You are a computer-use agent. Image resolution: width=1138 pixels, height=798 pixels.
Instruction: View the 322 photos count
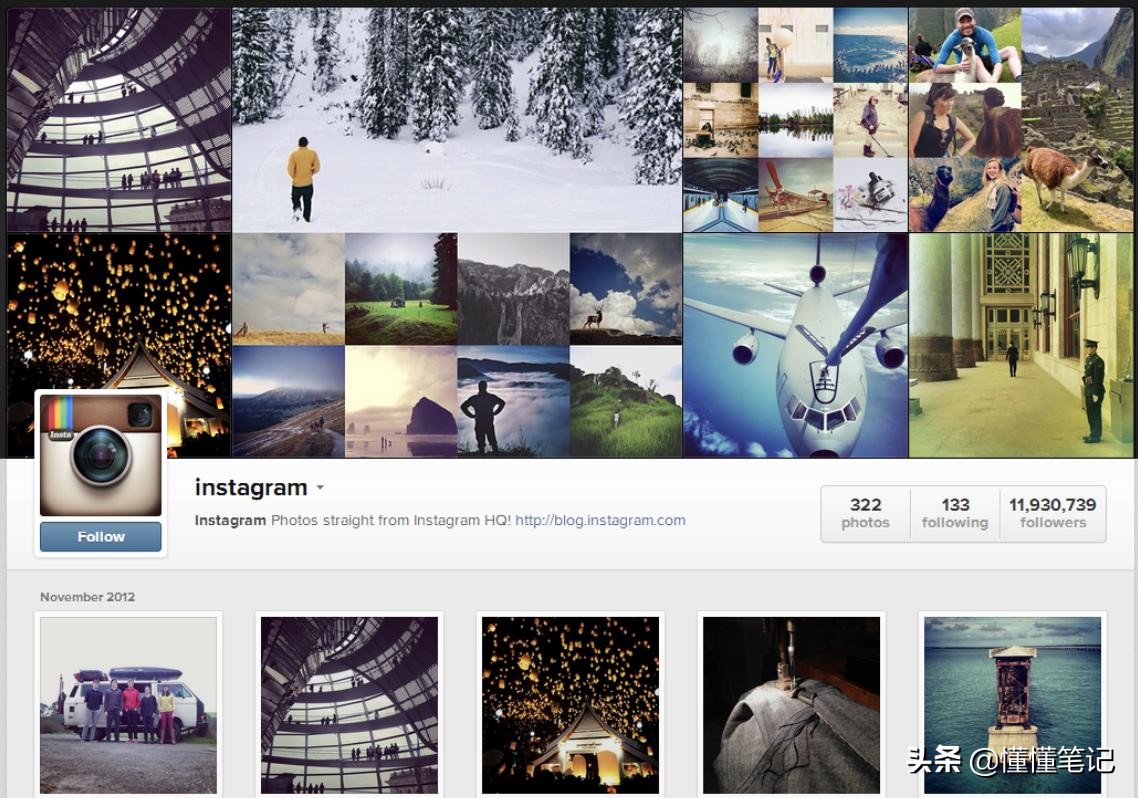[x=865, y=514]
